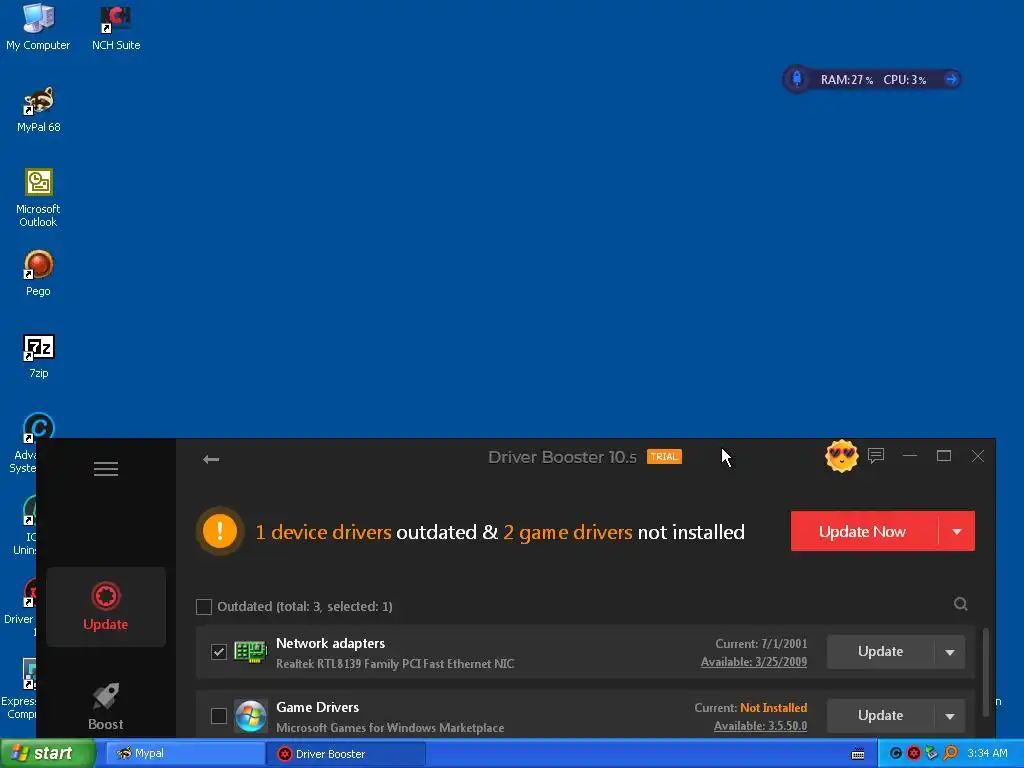The width and height of the screenshot is (1024, 768).
Task: Open the sunglasses sun emoji promo icon
Action: [841, 456]
